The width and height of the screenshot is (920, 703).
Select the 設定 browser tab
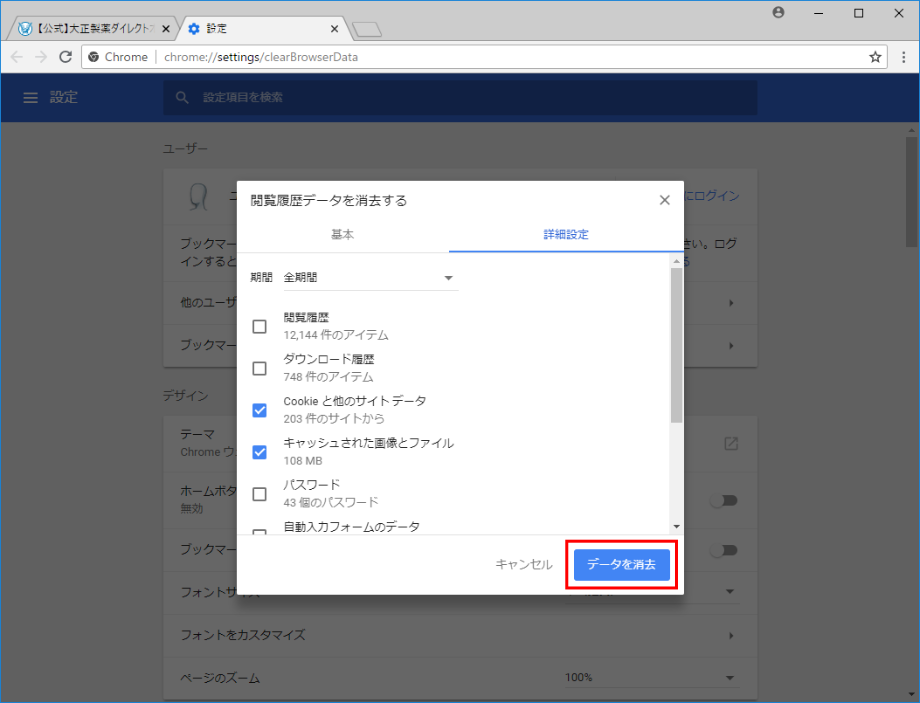[264, 29]
